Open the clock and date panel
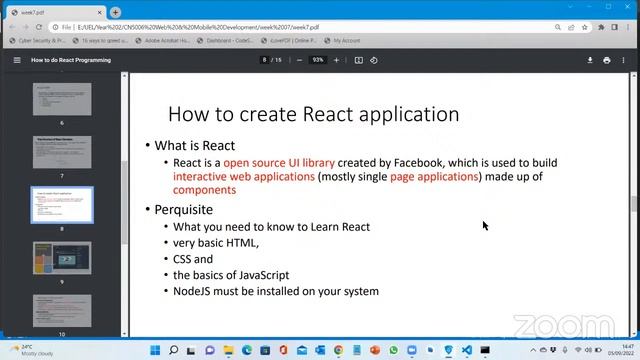Screen dimensions: 640x360 click(x=620, y=350)
